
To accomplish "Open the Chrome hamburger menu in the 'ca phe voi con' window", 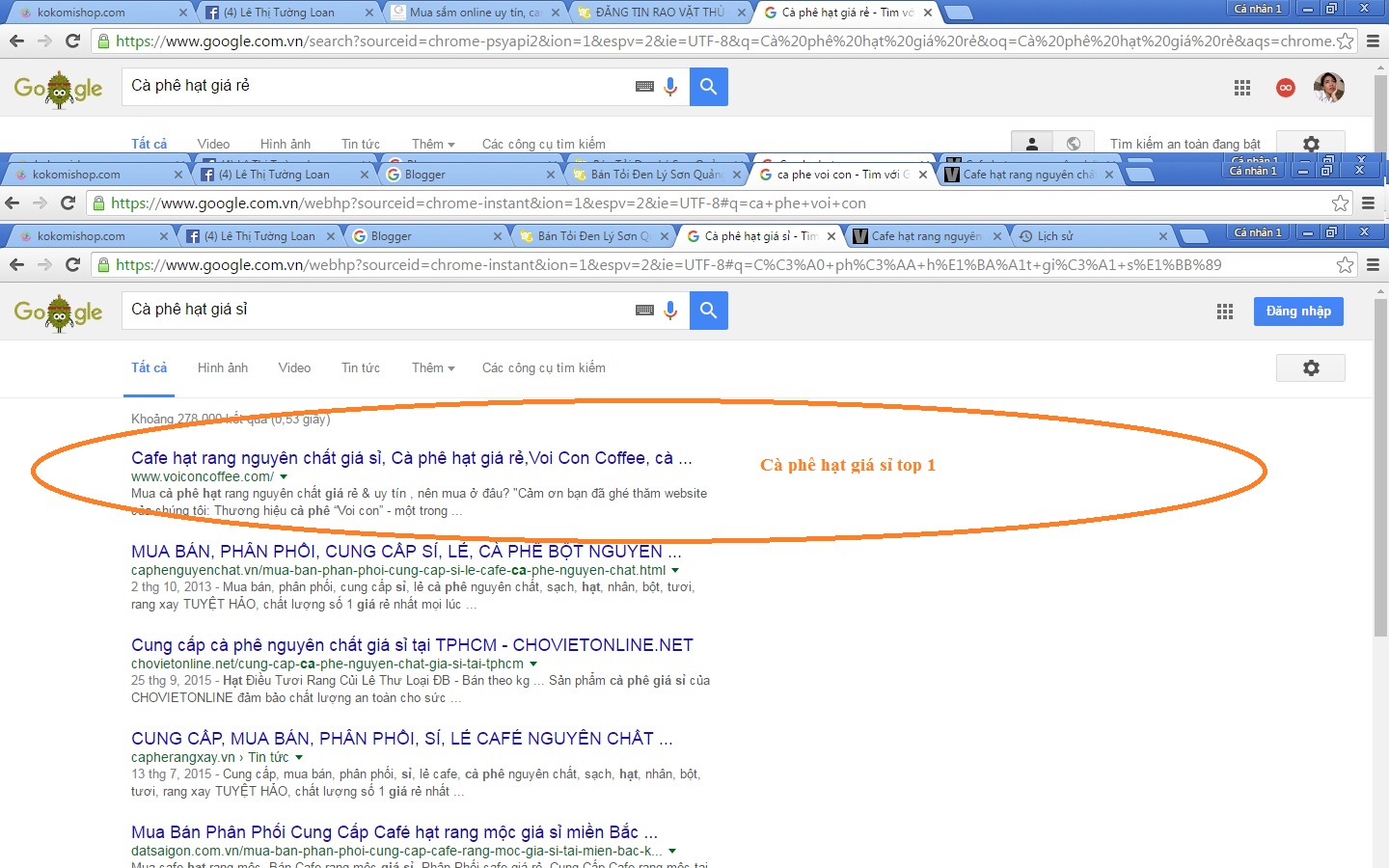I will 1368,203.
